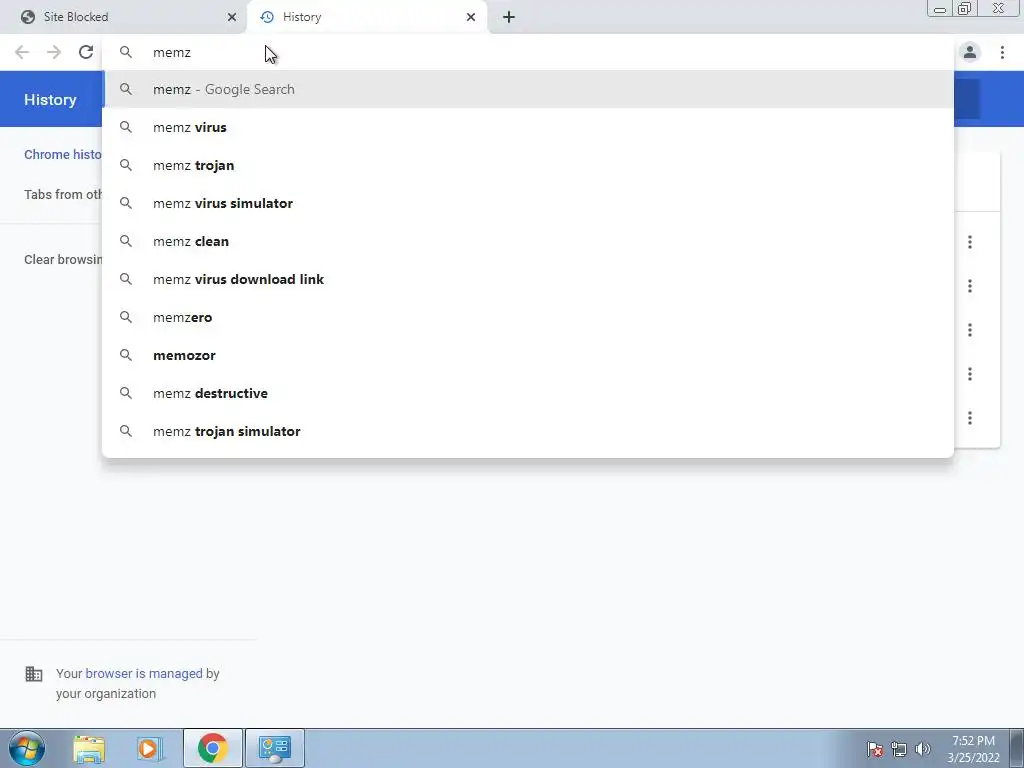Open Control Panel taskbar icon
The width and height of the screenshot is (1024, 768).
[x=275, y=748]
